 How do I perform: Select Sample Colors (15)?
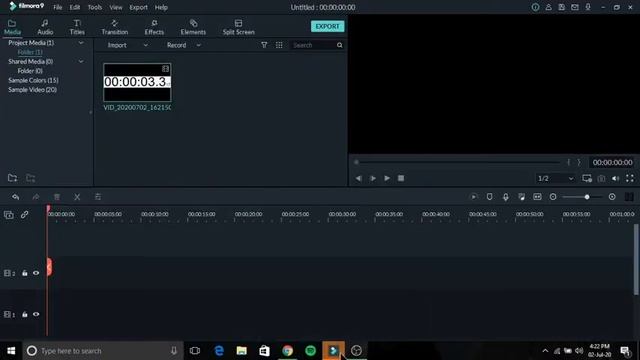(33, 80)
